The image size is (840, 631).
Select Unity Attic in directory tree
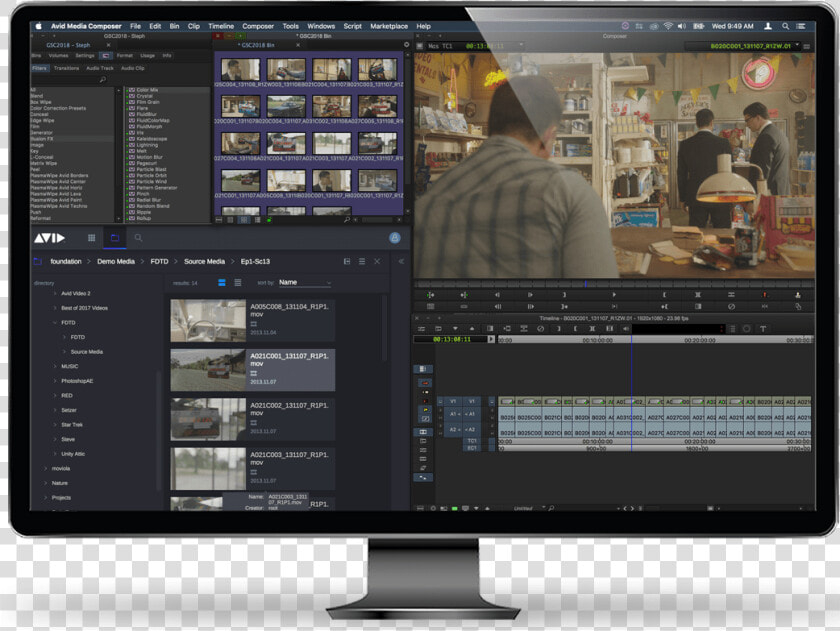73,454
